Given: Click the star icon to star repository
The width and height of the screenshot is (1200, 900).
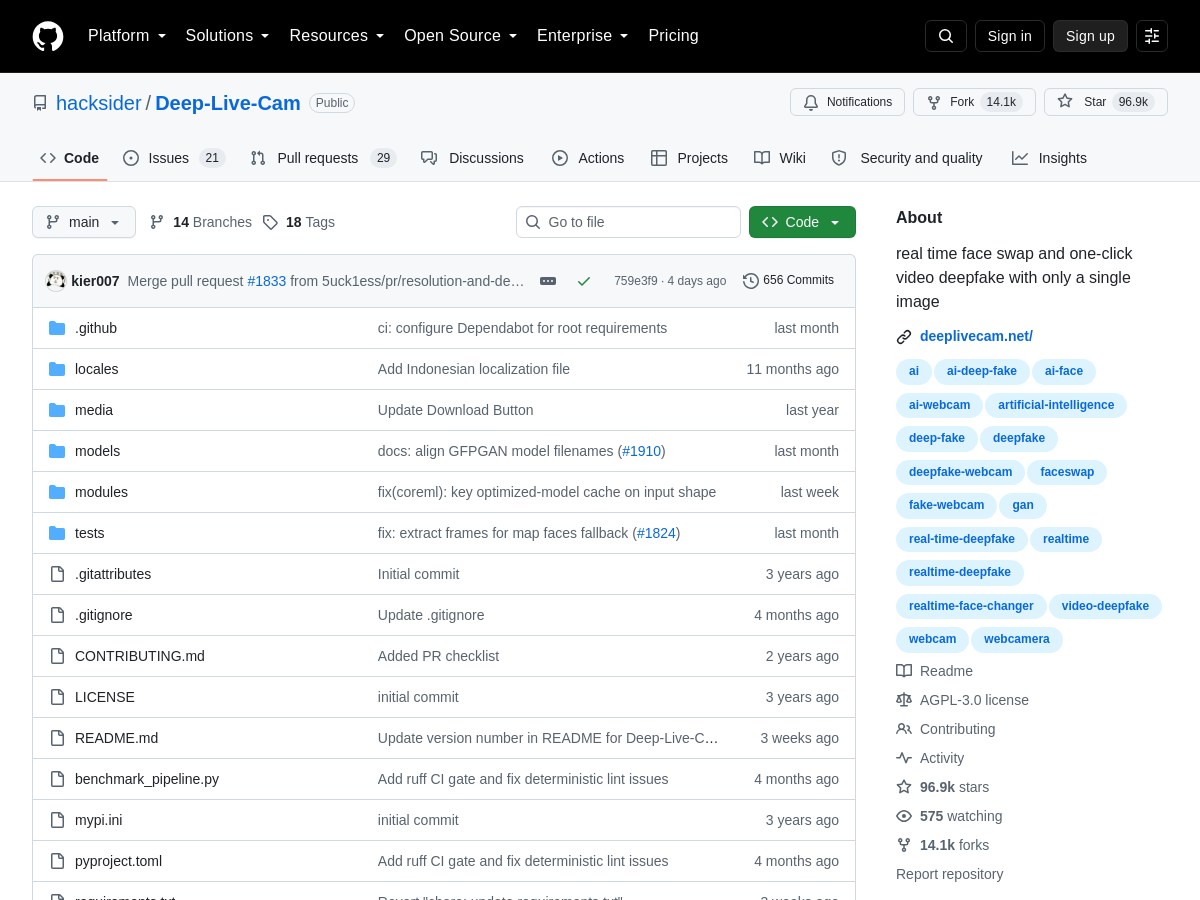Looking at the screenshot, I should point(1065,101).
